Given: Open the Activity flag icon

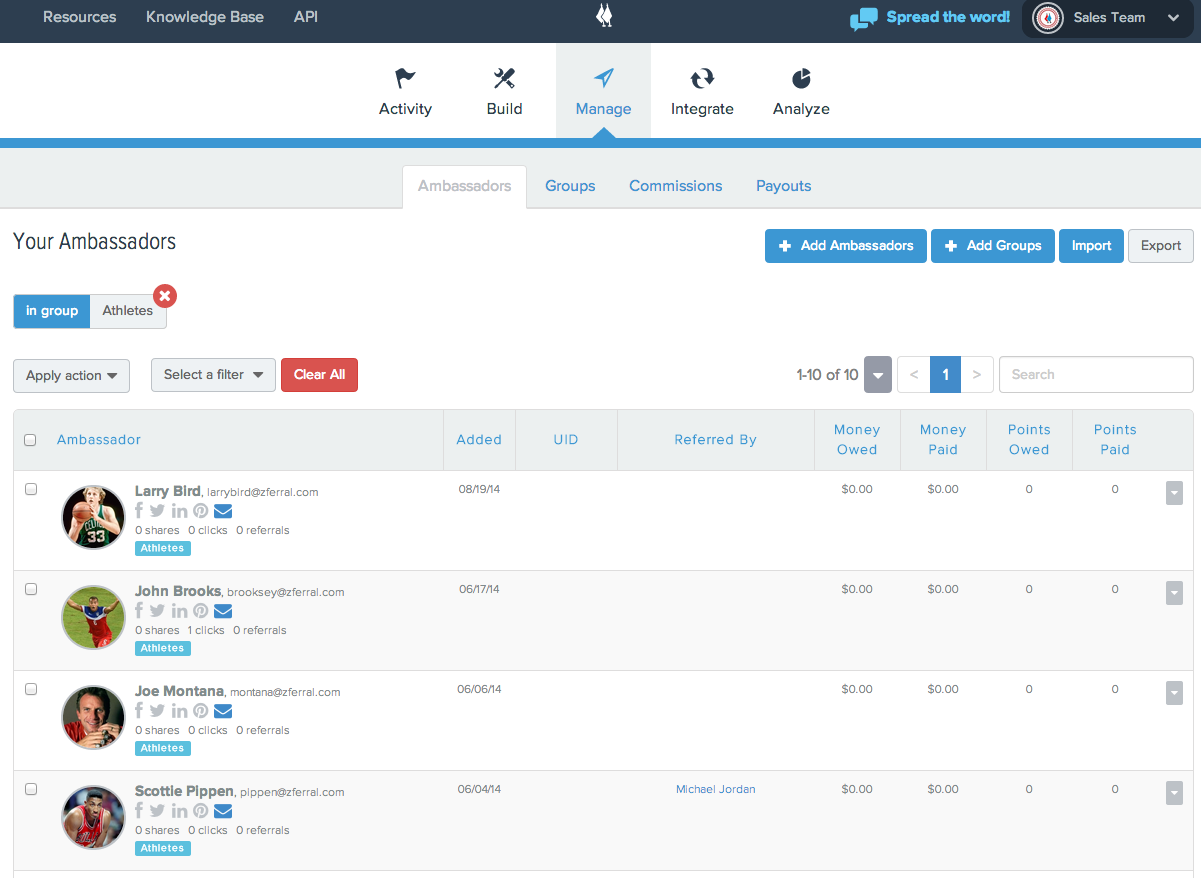Looking at the screenshot, I should click(405, 78).
